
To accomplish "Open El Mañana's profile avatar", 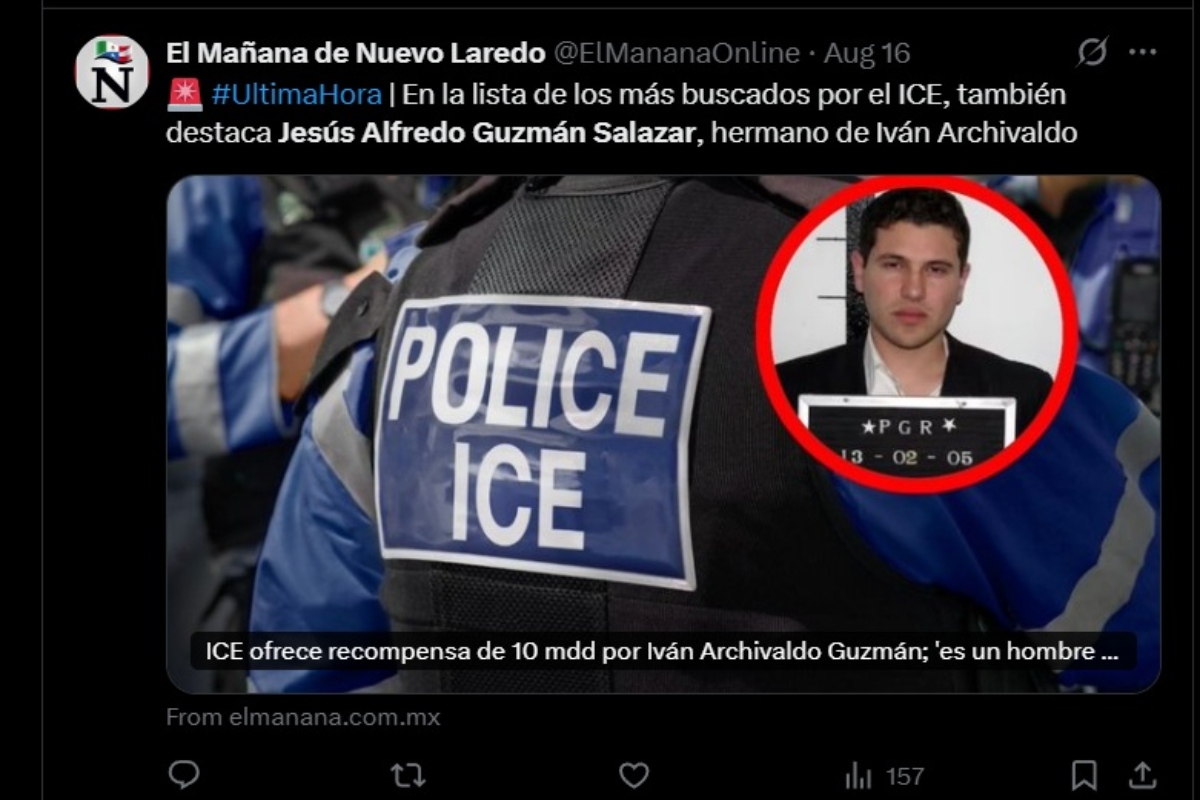I will (112, 72).
